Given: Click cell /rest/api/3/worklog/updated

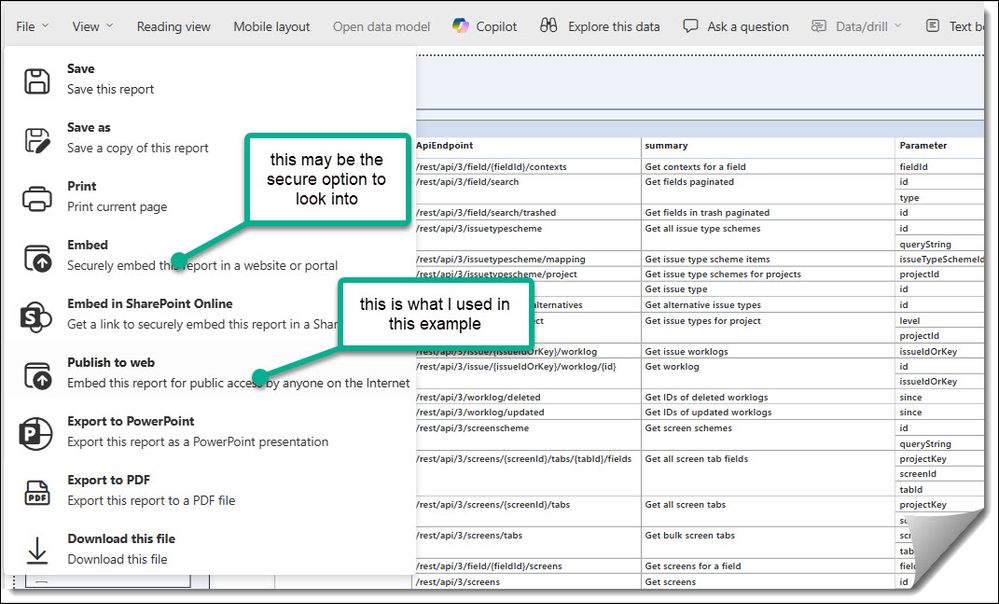Looking at the screenshot, I should pyautogui.click(x=528, y=412).
